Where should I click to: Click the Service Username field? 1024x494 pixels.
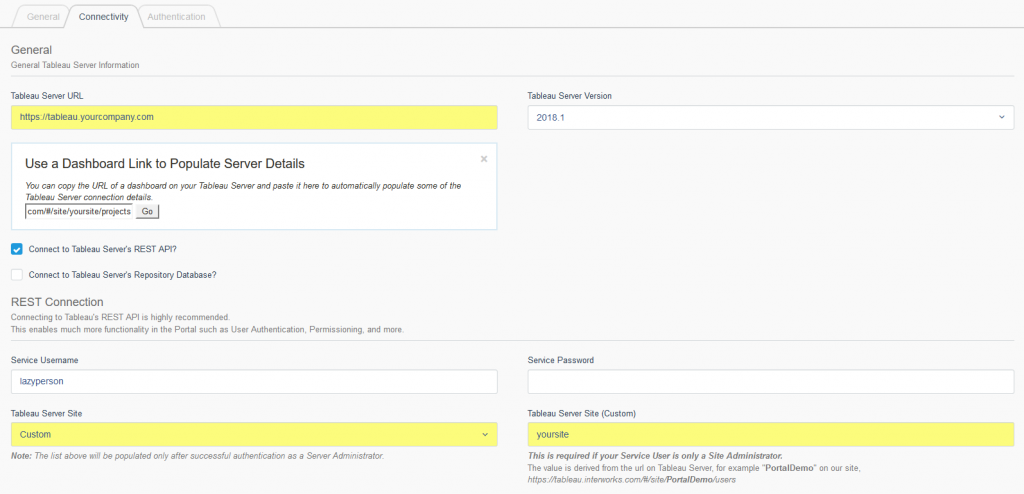tap(254, 382)
